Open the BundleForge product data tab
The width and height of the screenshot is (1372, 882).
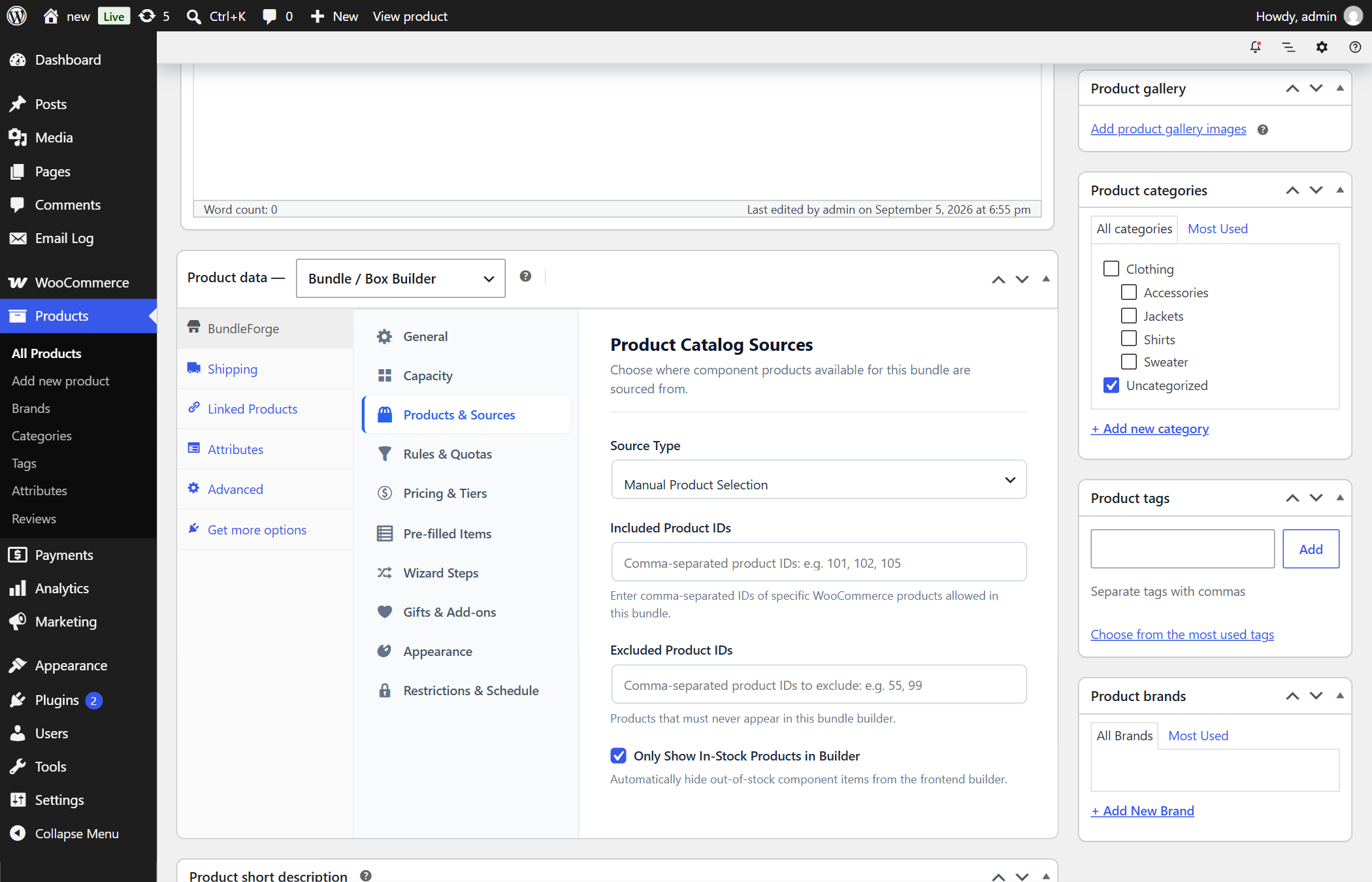[265, 329]
